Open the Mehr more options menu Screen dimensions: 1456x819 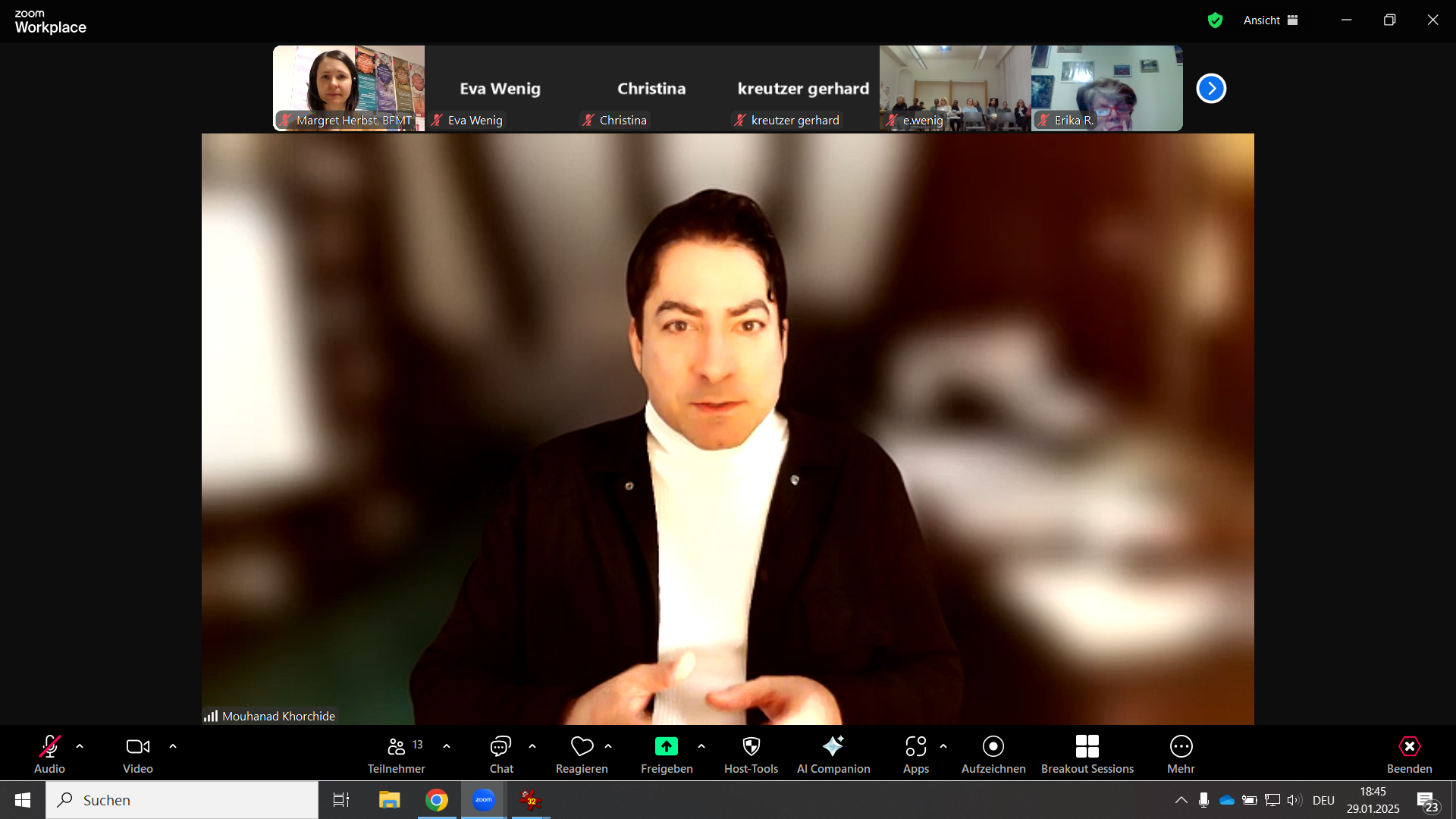tap(1181, 755)
